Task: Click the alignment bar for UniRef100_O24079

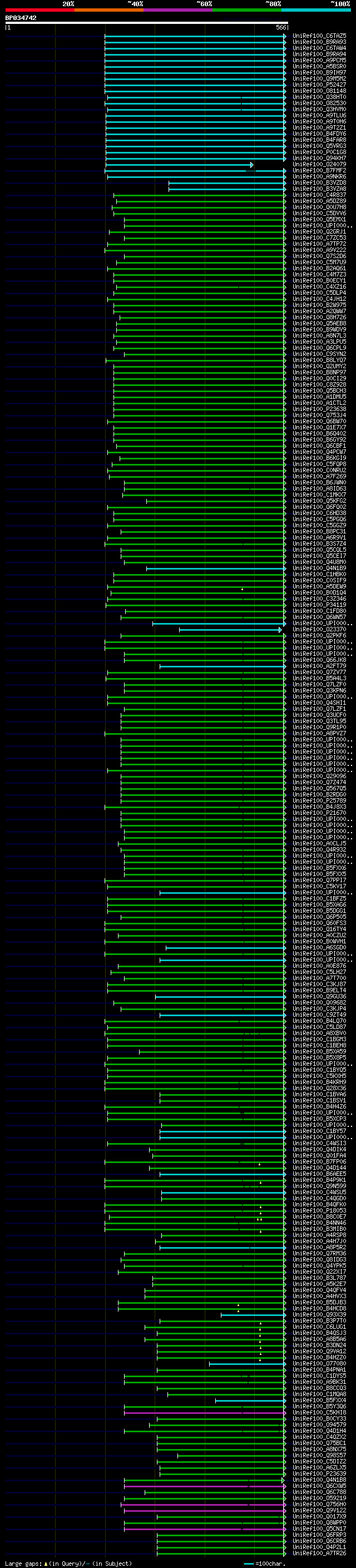Action: pos(179,164)
